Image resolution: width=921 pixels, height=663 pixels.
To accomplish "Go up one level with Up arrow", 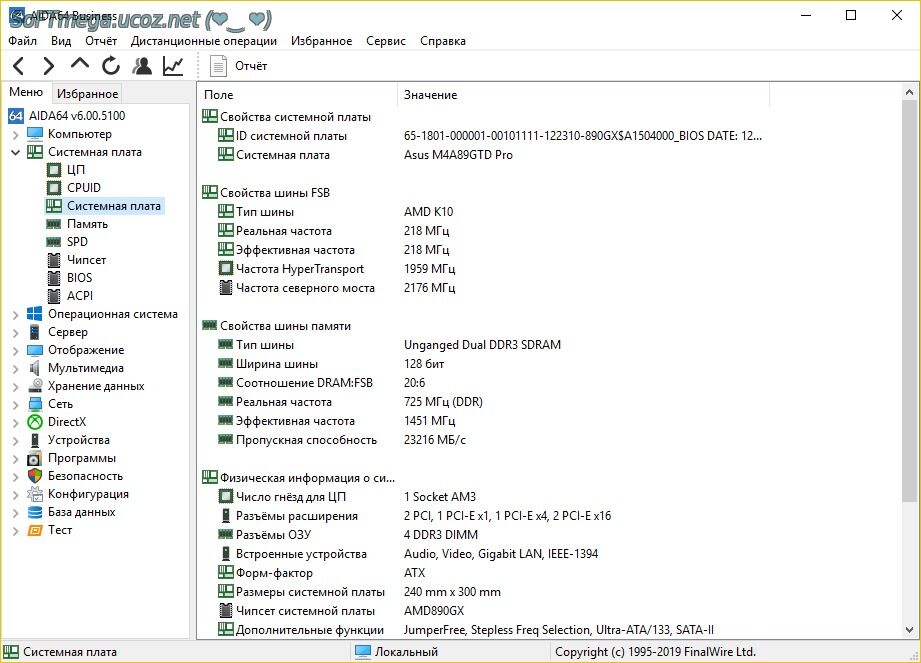I will click(79, 65).
